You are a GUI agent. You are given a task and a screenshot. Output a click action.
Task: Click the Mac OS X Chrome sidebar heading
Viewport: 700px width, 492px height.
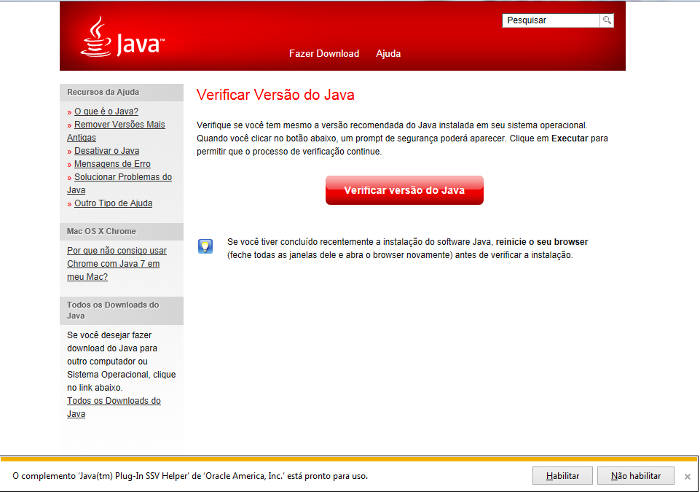coord(101,231)
